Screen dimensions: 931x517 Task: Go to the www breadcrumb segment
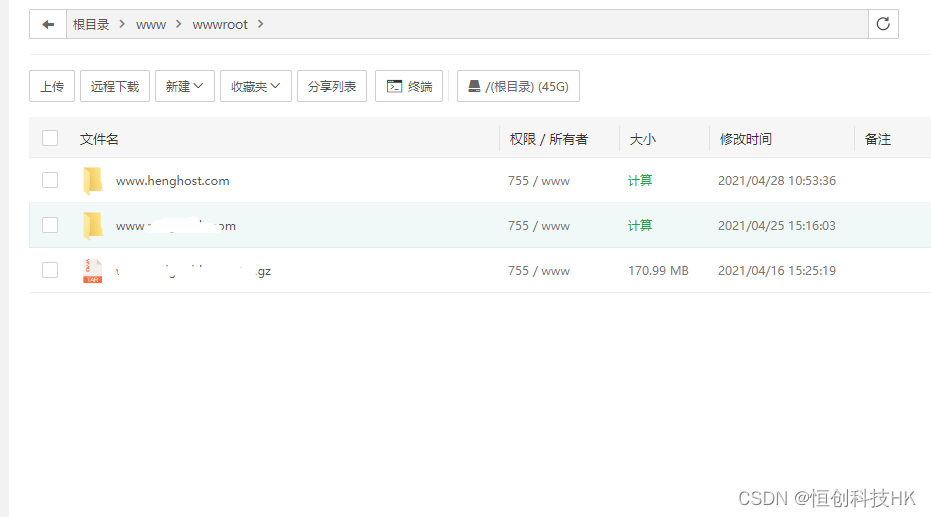pos(151,24)
